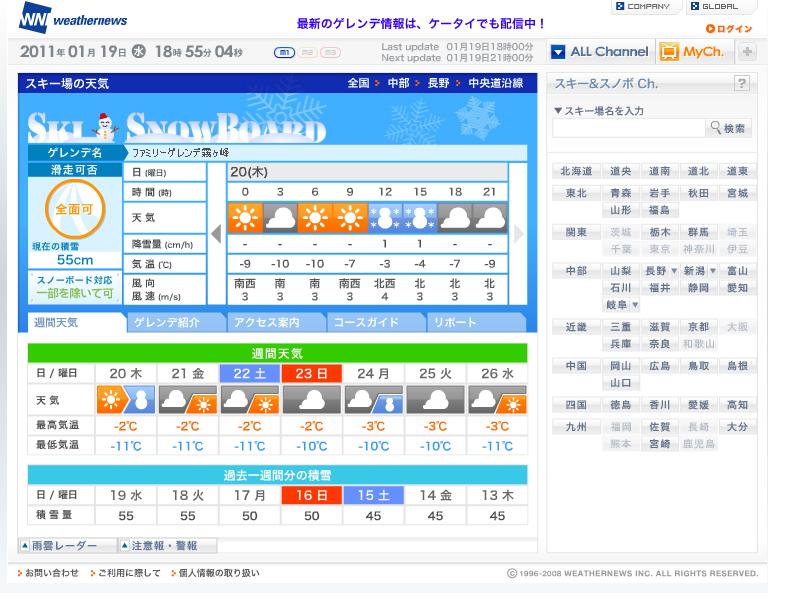Viewport: 800px width, 600px height.
Task: Click the 全国 breadcrumb link
Action: [x=358, y=83]
